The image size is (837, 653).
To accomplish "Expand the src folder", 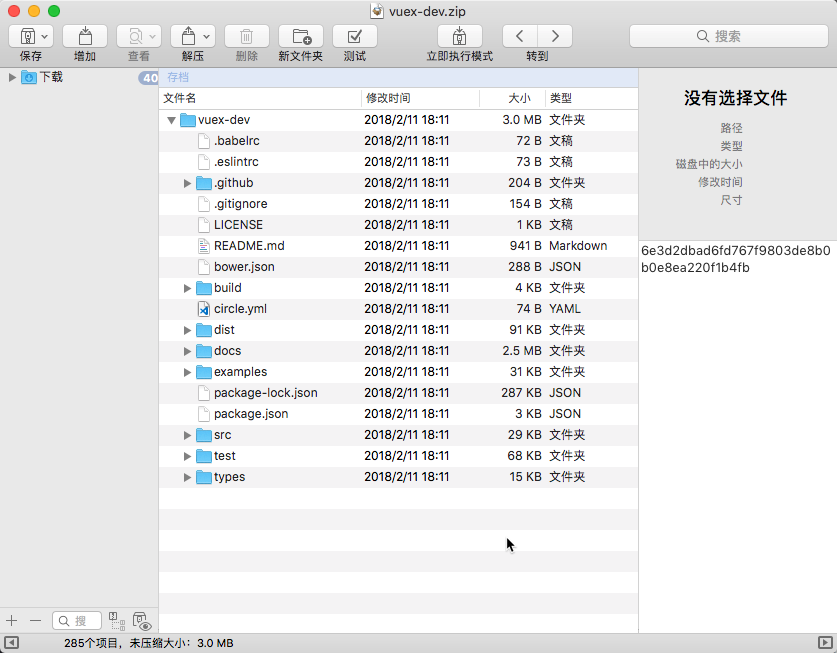I will coord(187,435).
